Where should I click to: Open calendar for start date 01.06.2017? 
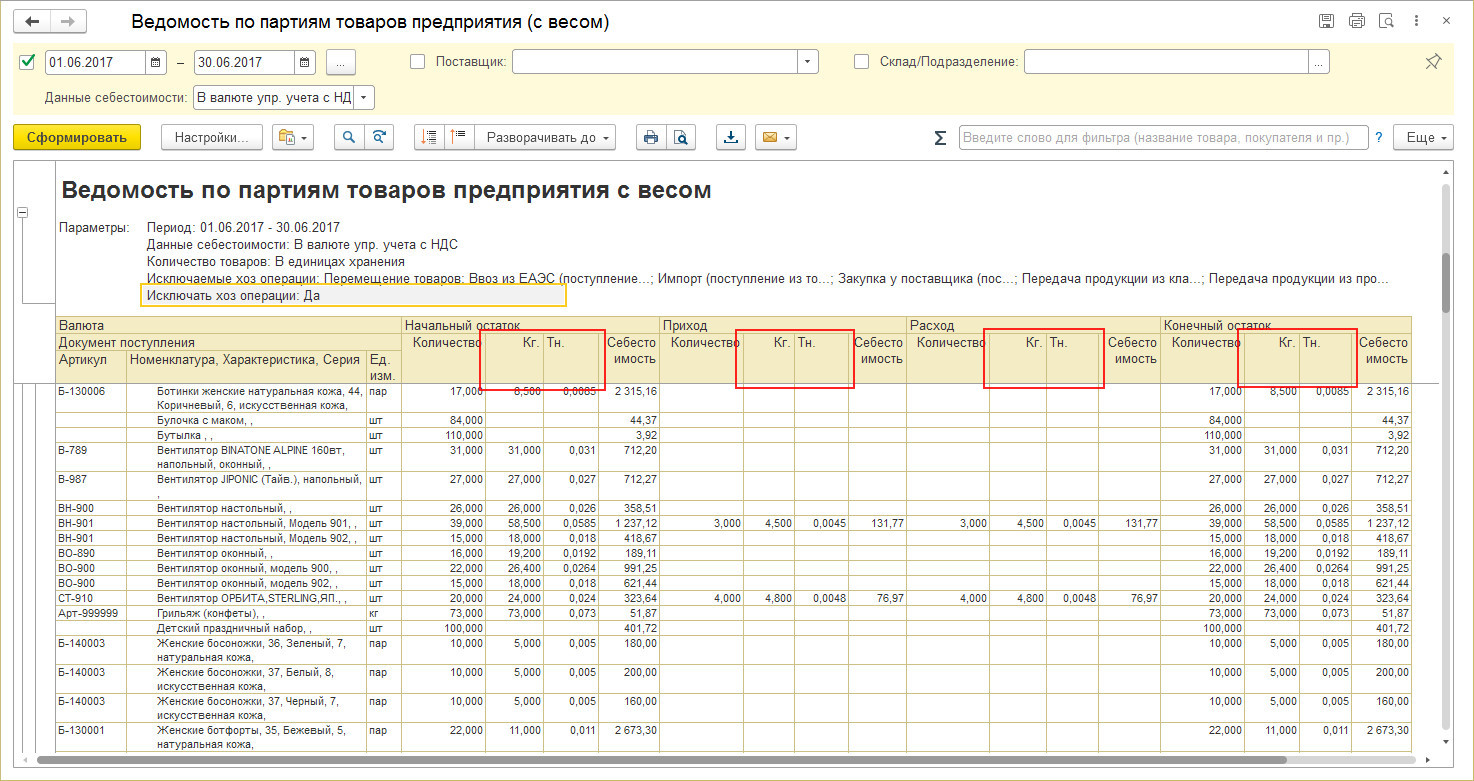[x=155, y=62]
